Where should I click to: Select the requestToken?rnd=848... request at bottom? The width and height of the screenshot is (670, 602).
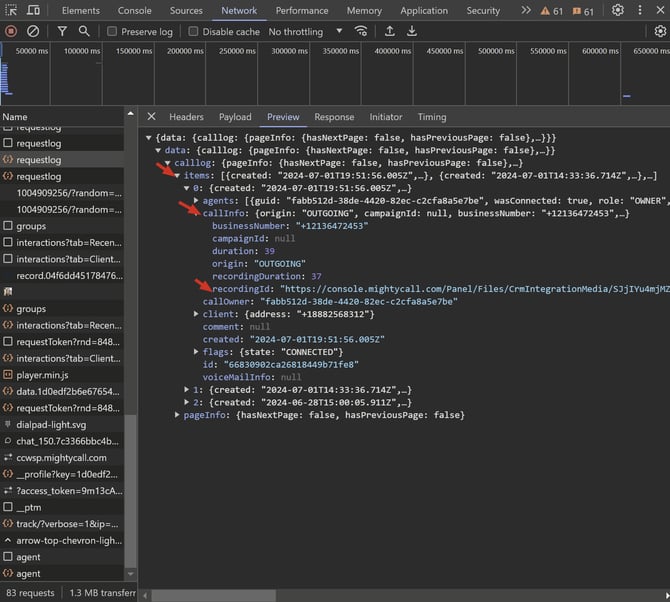coord(62,408)
